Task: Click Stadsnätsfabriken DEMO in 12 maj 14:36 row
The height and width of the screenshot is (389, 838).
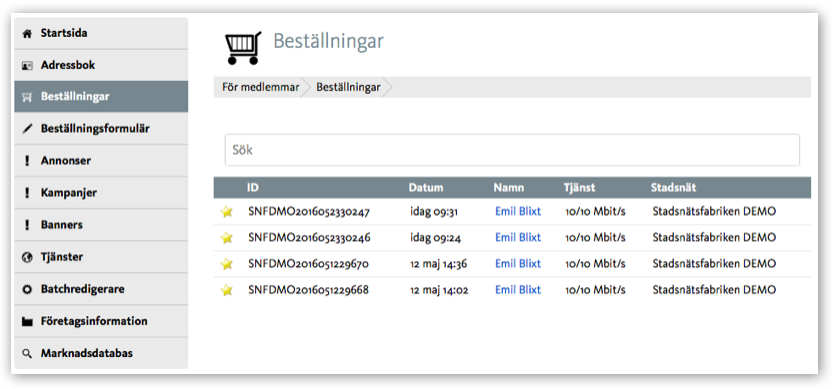Action: [x=714, y=263]
